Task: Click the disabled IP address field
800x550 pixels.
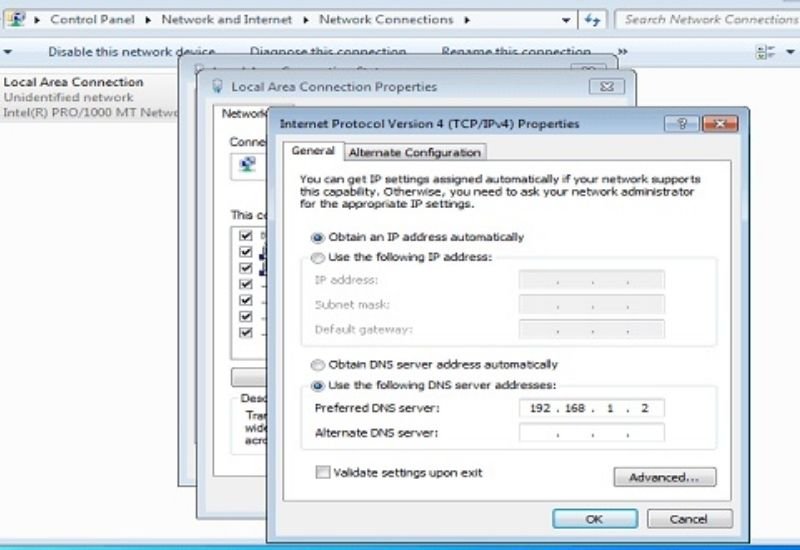Action: click(x=592, y=280)
